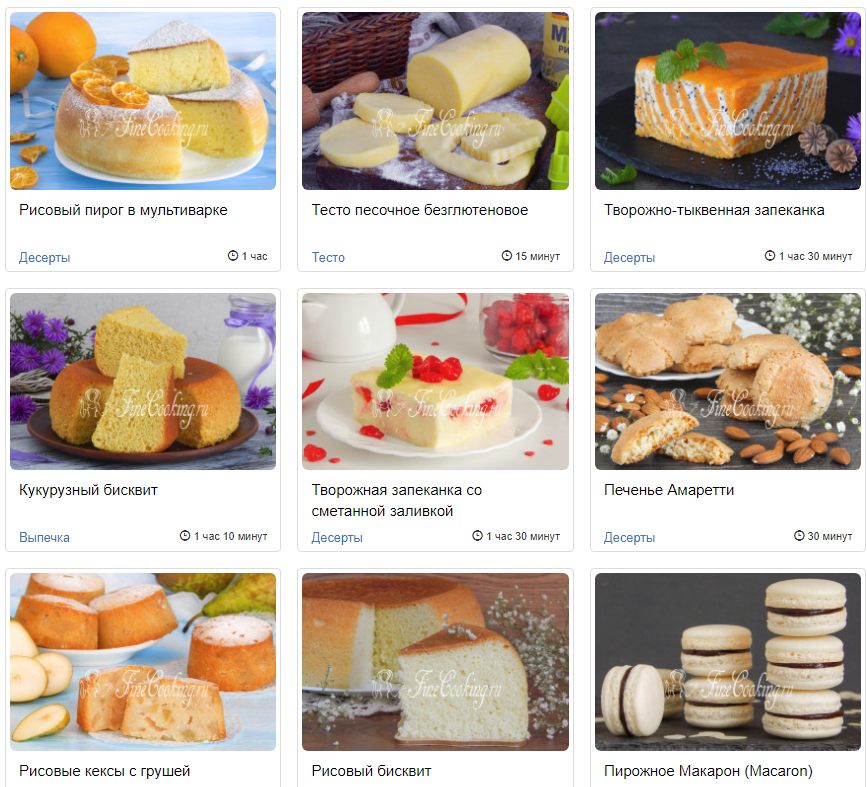Open "Десерты" category under Творожно-тыквенная запеканка
This screenshot has width=867, height=787.
[629, 257]
